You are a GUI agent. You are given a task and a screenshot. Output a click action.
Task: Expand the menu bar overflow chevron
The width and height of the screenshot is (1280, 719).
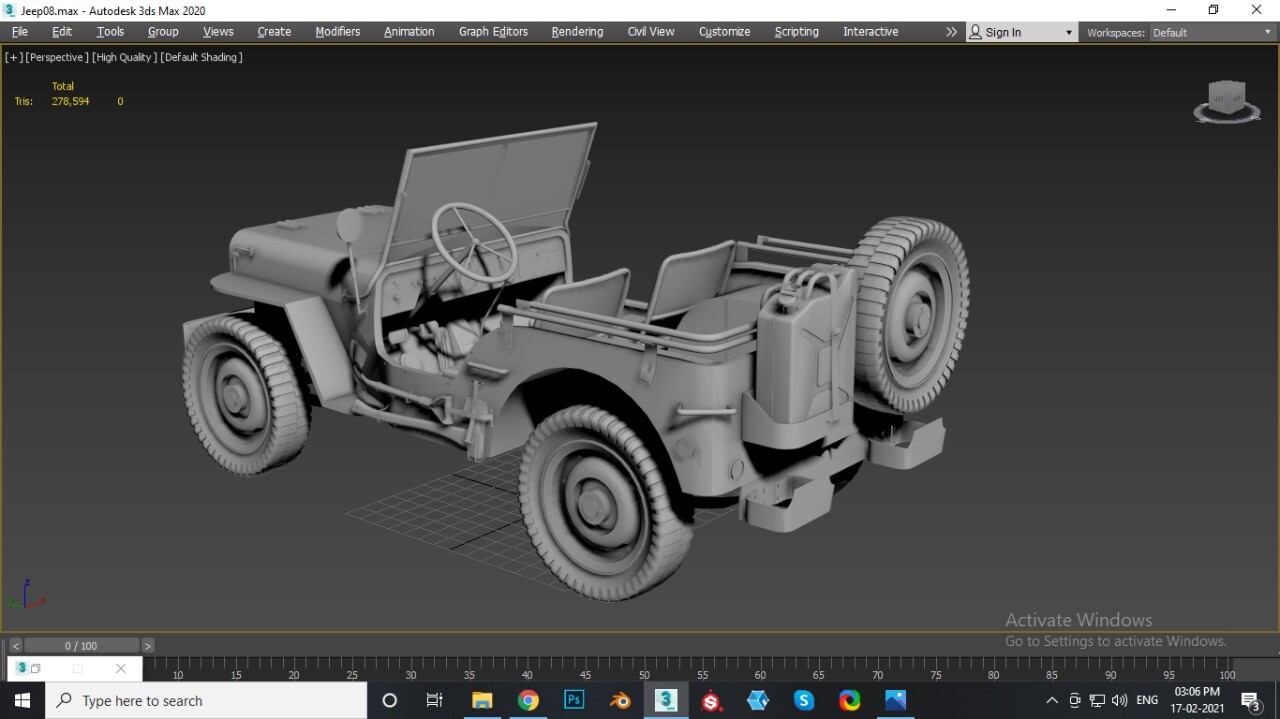click(x=951, y=32)
